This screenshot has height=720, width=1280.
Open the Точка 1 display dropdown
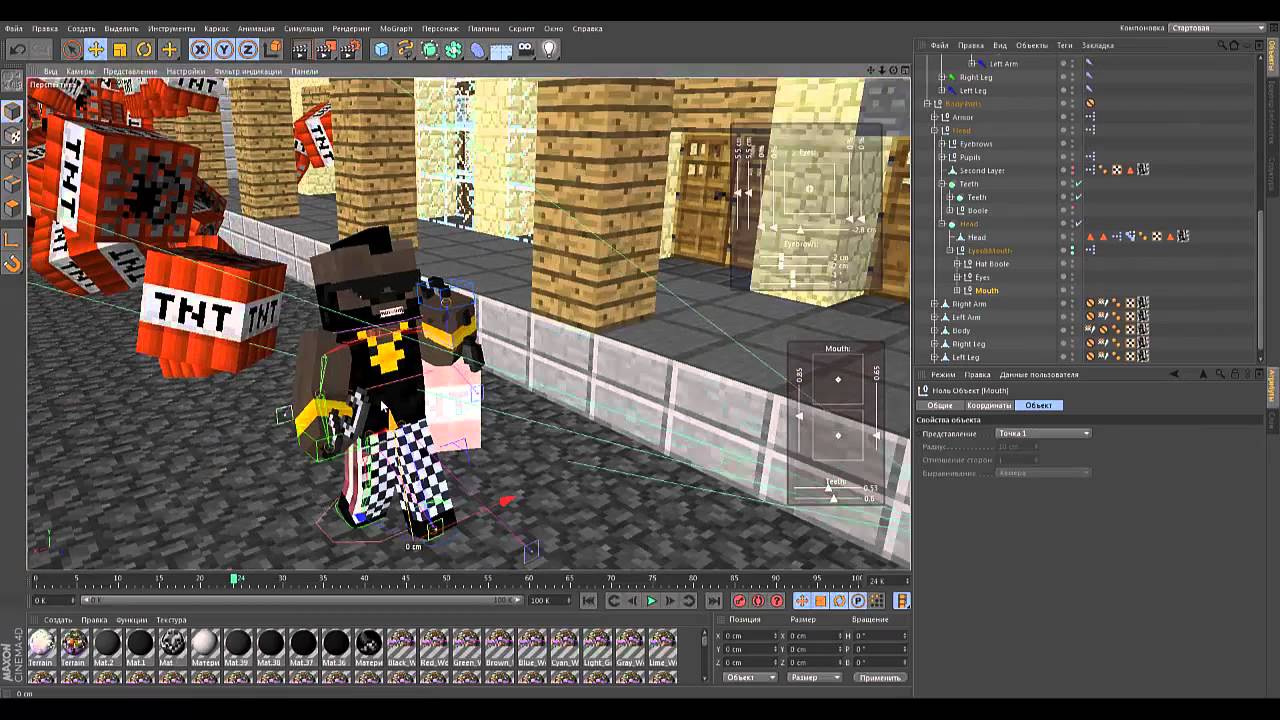1043,433
